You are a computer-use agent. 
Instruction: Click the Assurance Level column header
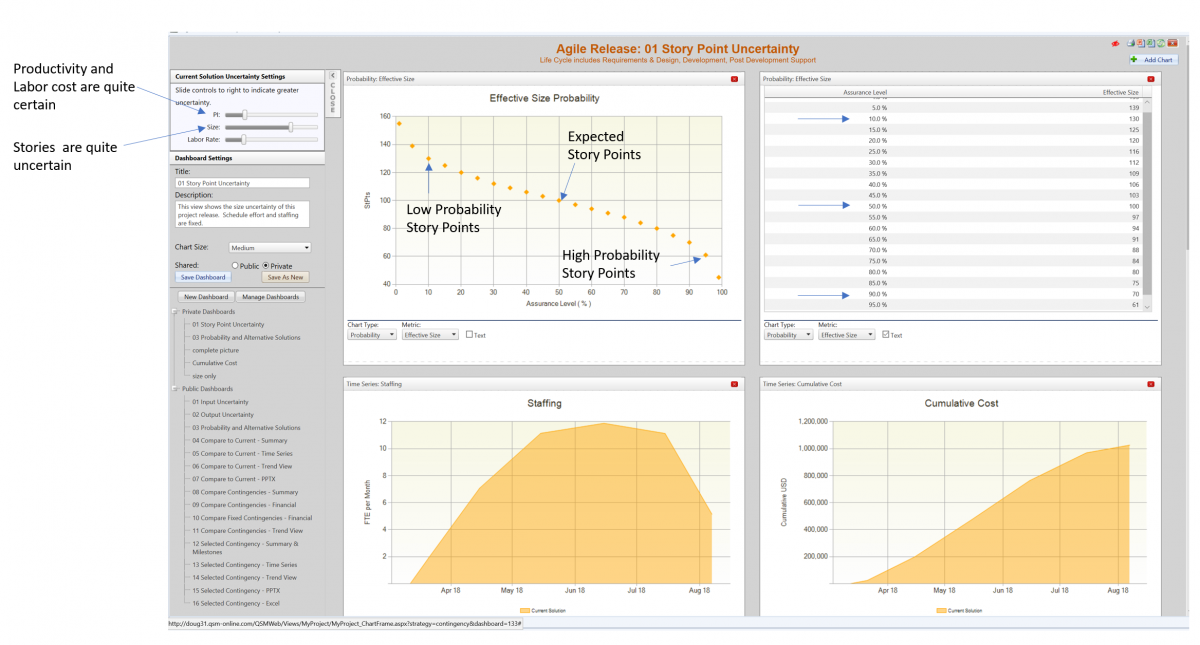coord(865,92)
